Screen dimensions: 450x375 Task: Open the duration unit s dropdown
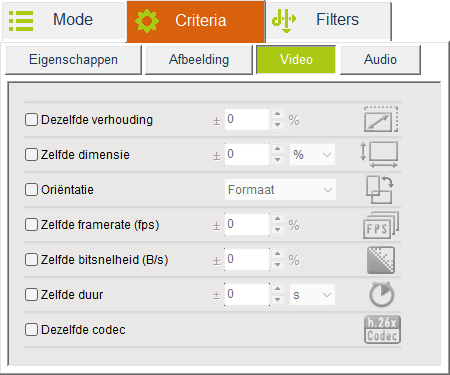[312, 295]
